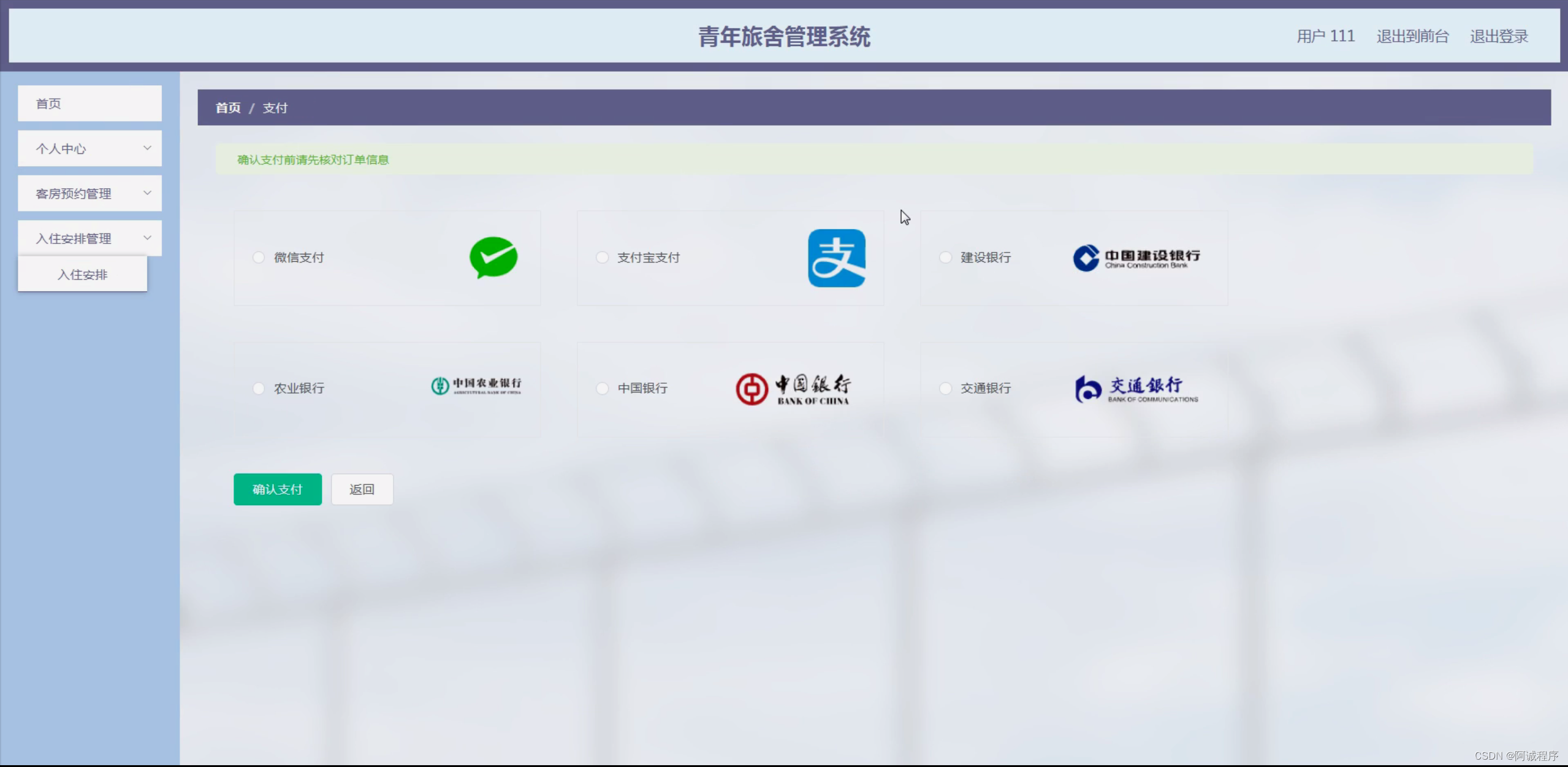This screenshot has width=1568, height=767.
Task: Pick the 交通银行 radio button
Action: (945, 388)
